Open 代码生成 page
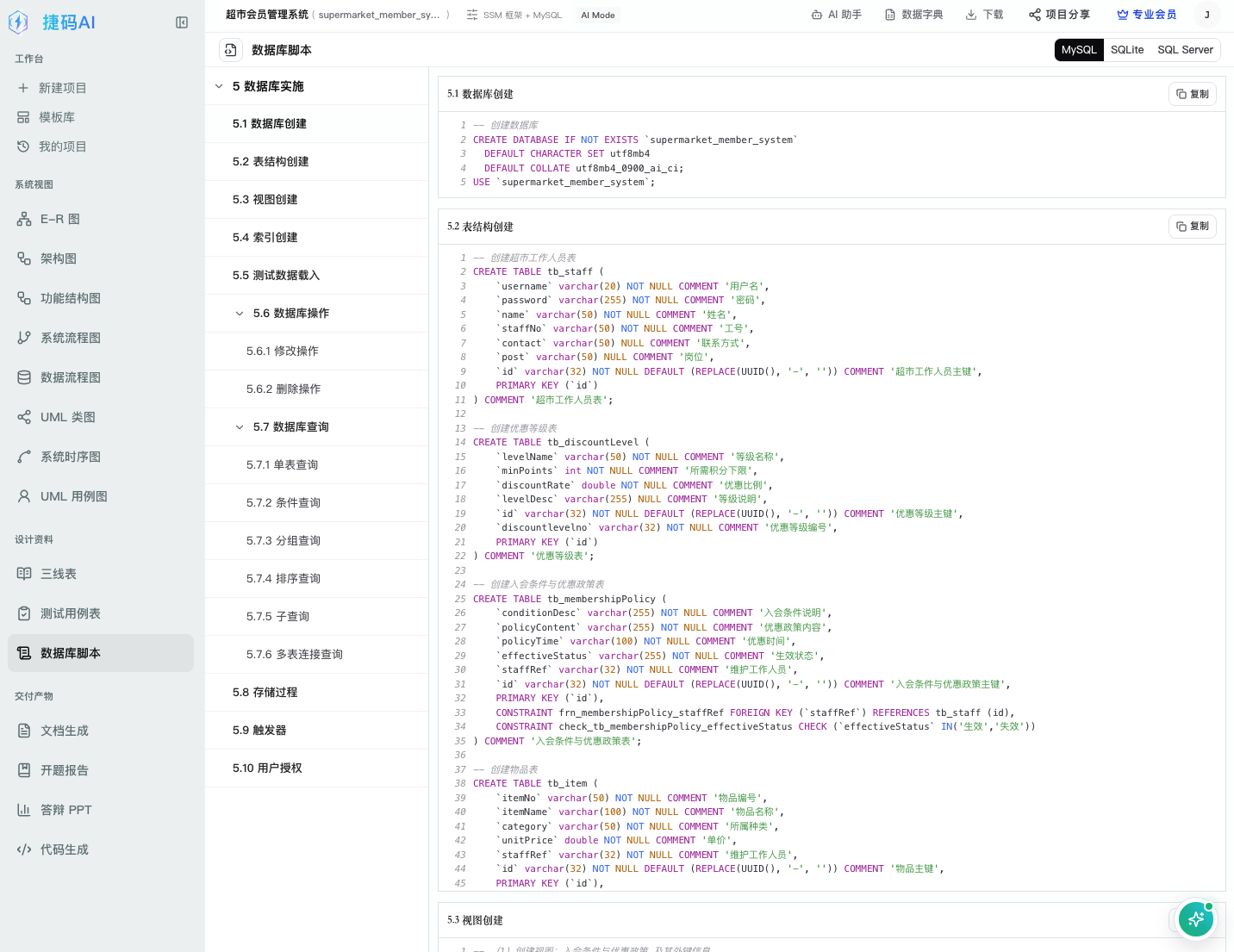Viewport: 1234px width, 952px height. [x=101, y=849]
